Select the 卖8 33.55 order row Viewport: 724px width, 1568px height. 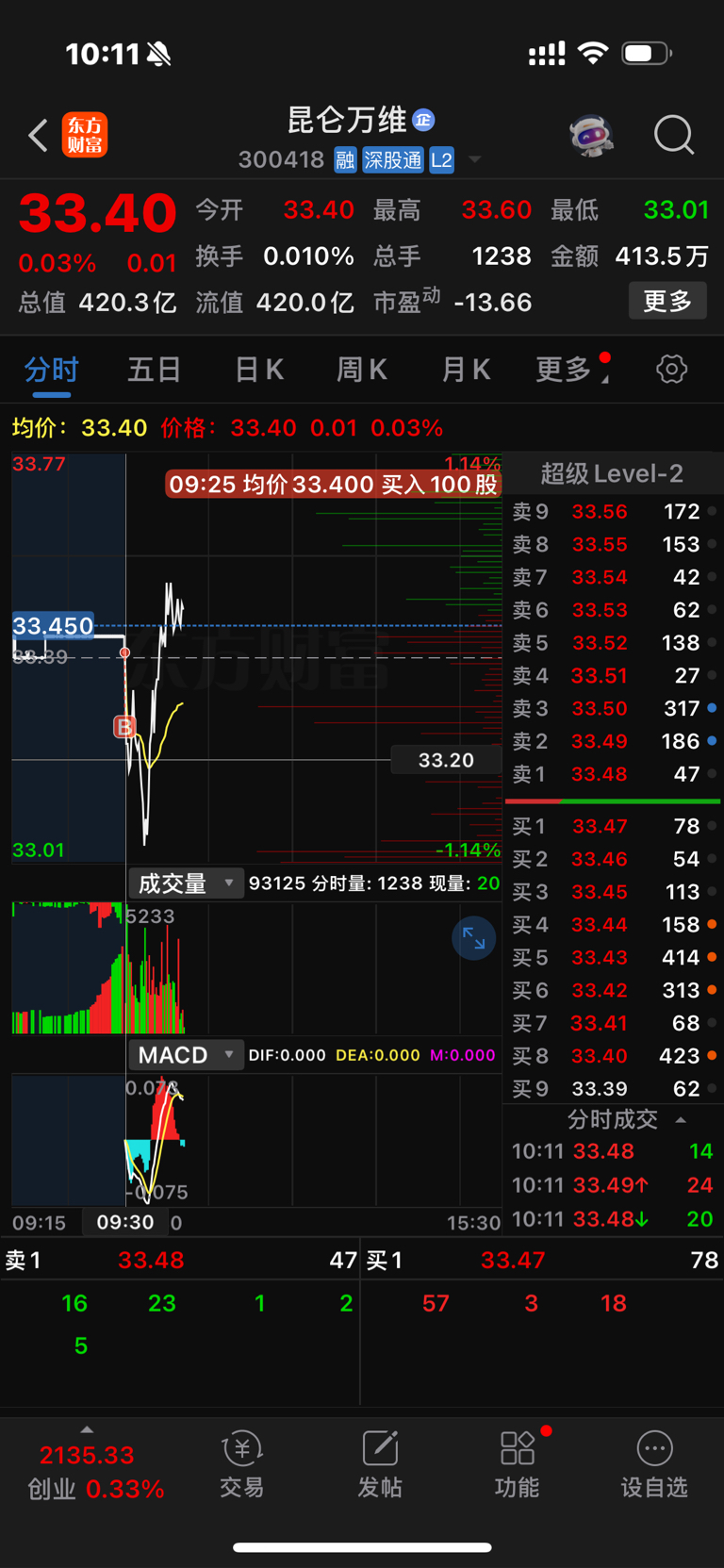[613, 545]
